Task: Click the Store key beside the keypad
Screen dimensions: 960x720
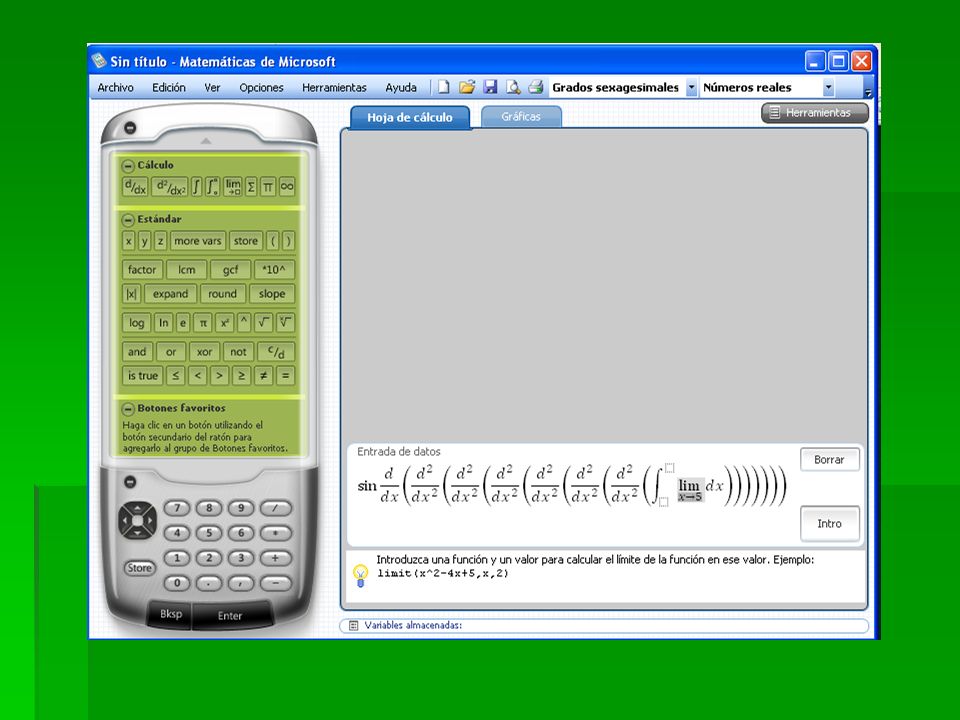Action: click(139, 568)
